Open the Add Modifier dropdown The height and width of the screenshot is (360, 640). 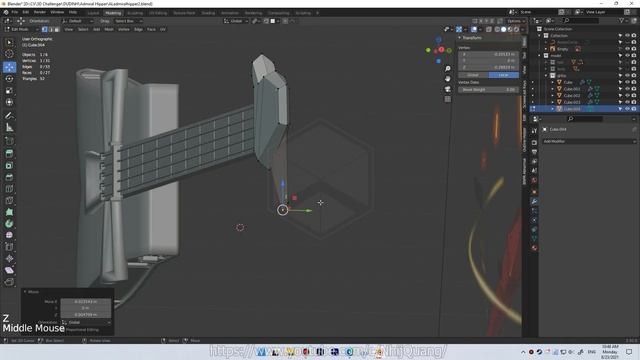coord(589,141)
